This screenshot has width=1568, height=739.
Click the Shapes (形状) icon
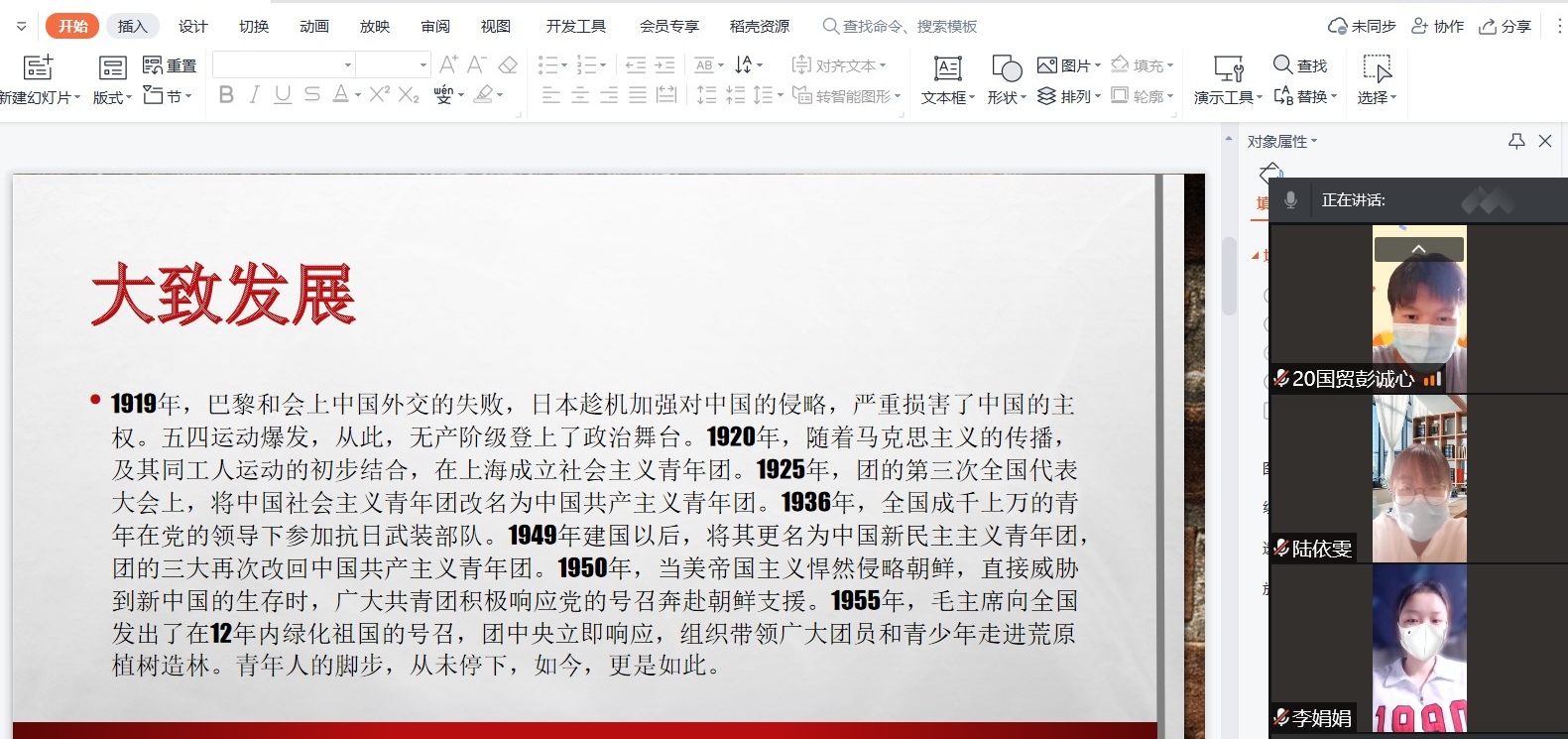tap(1007, 68)
